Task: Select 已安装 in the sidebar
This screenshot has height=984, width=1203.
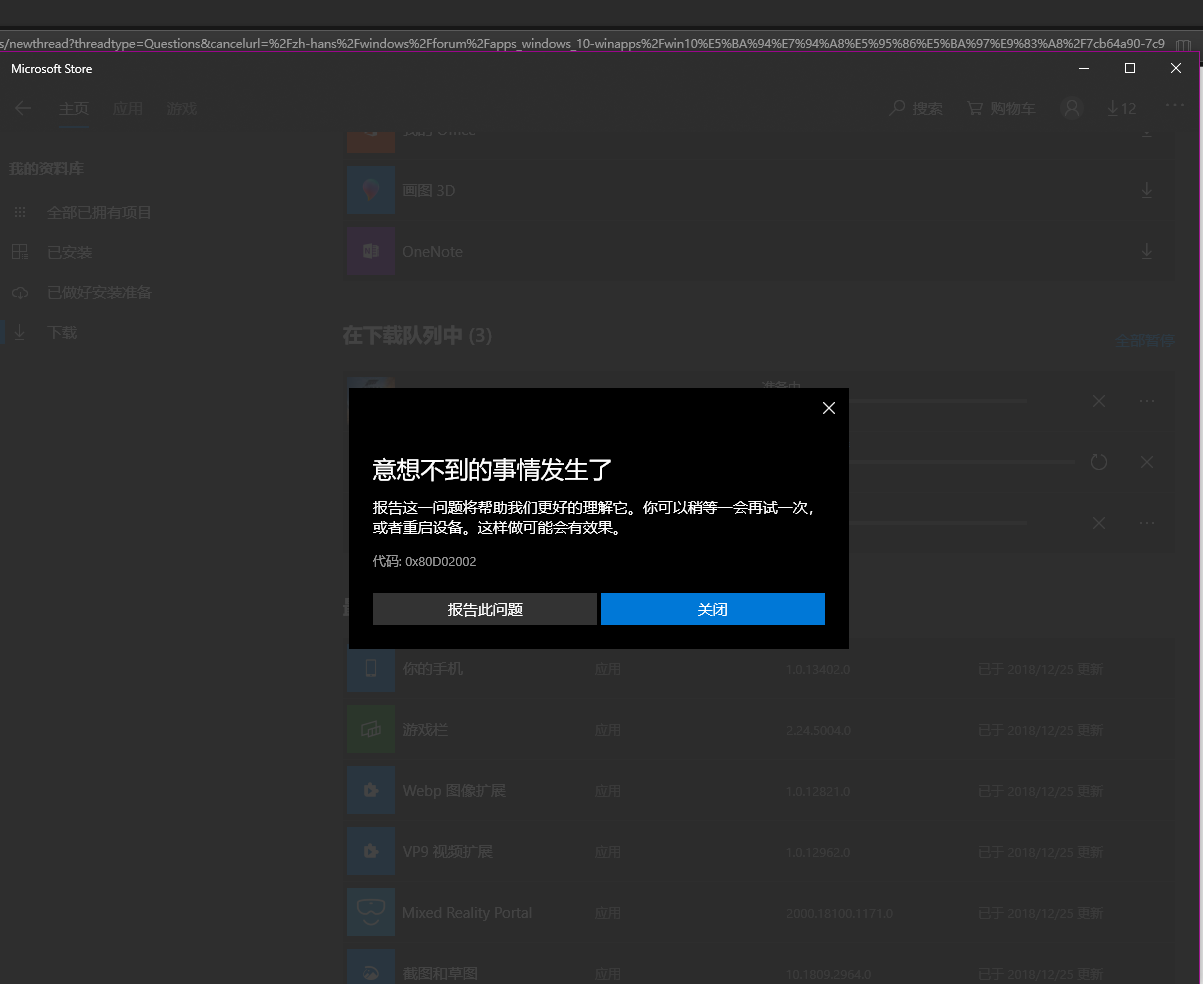Action: (x=69, y=253)
